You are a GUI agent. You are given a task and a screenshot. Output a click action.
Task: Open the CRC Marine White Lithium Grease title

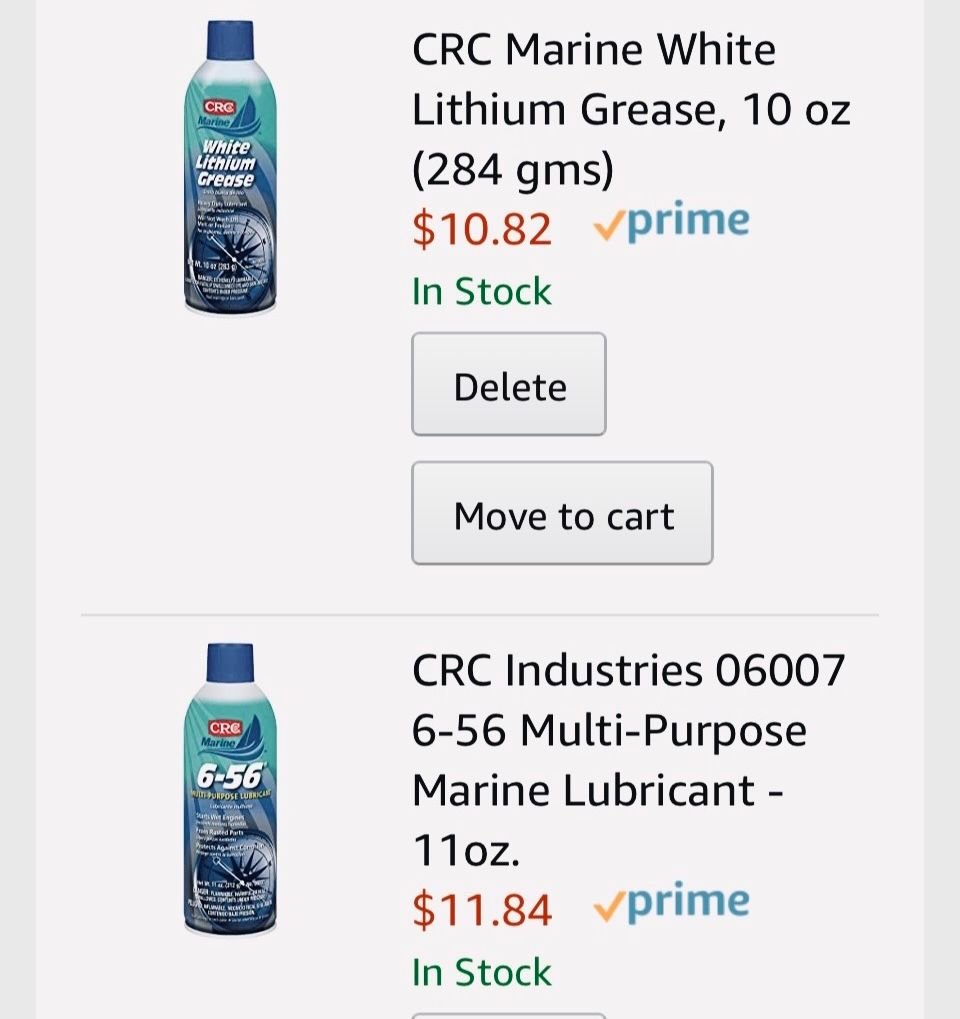tap(630, 110)
